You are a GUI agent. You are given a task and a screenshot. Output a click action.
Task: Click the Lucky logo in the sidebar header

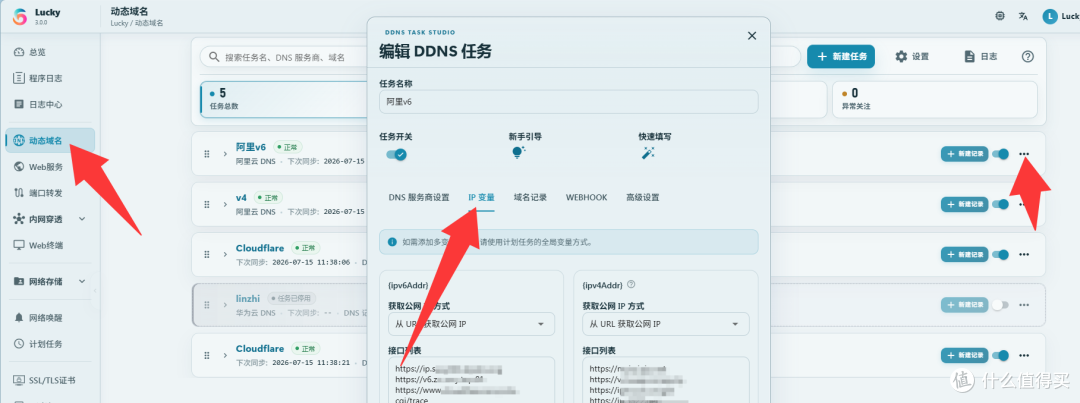(19, 17)
